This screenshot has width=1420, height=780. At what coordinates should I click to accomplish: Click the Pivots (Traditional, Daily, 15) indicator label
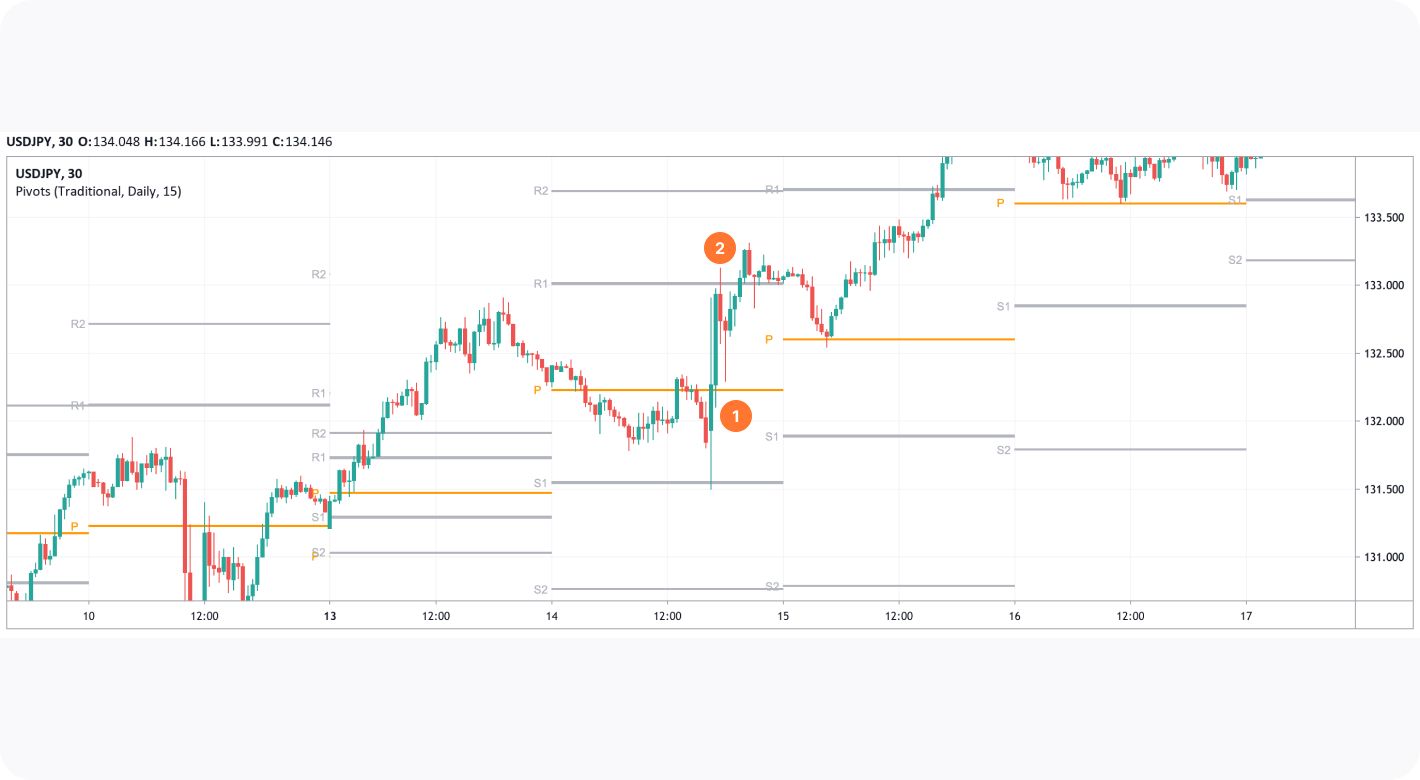[x=98, y=191]
